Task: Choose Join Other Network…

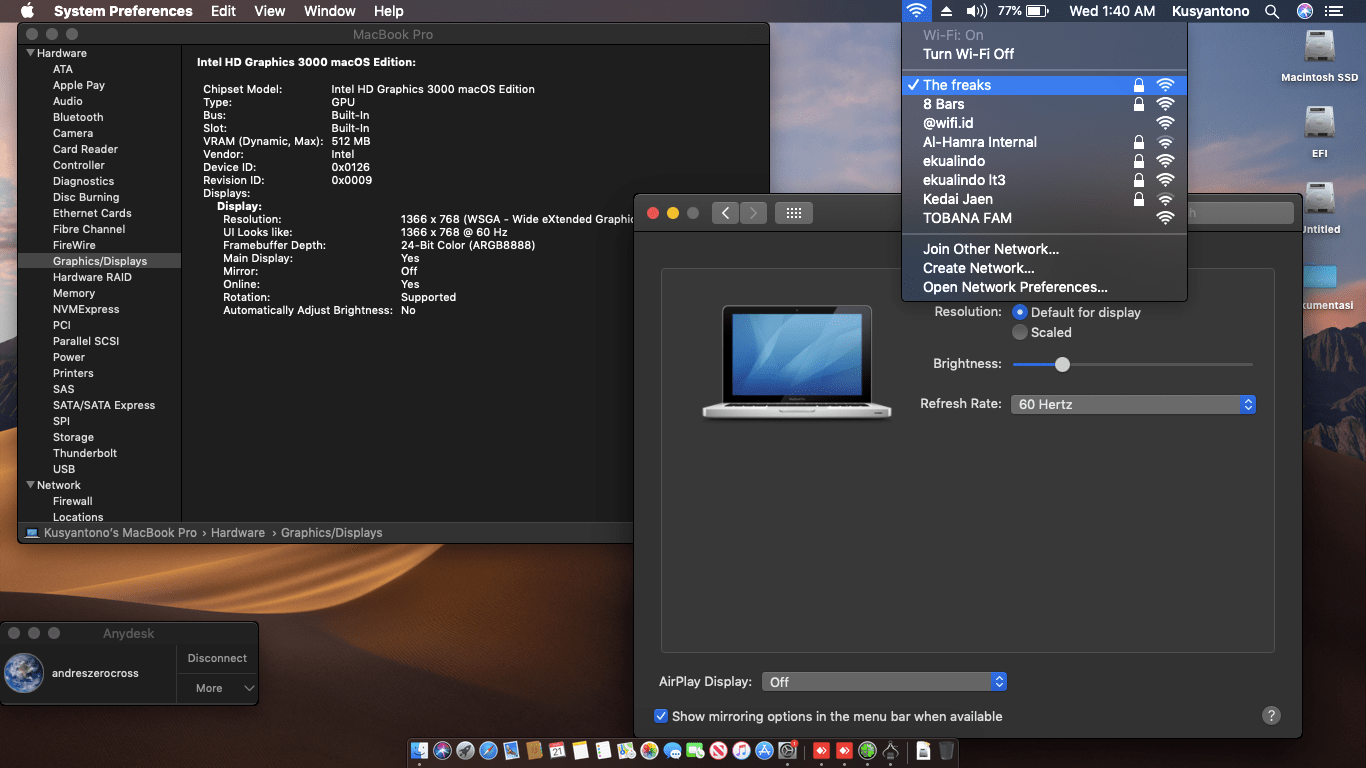Action: click(x=1044, y=249)
